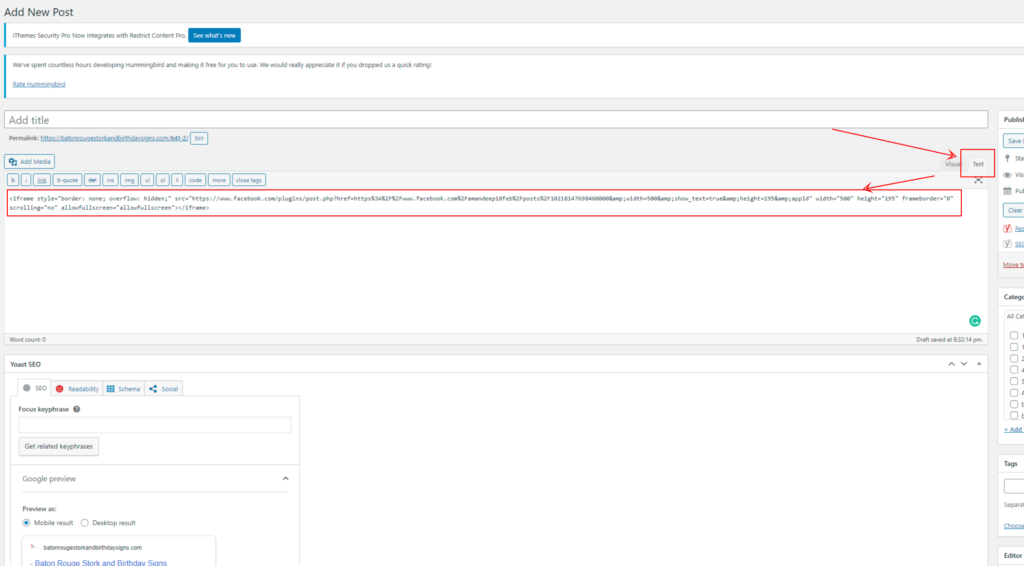Insert code tag with code button
The image size is (1024, 566).
[x=195, y=180]
